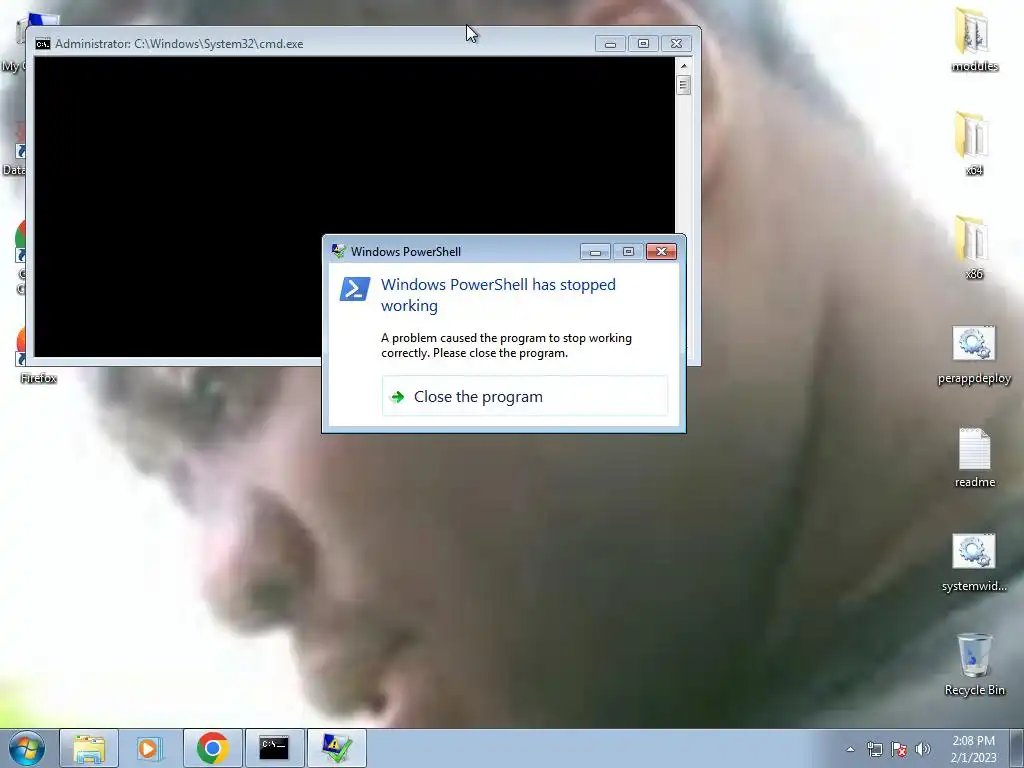Switch to the PowerShell error taskbar button
Screen dimensions: 1024x768
pyautogui.click(x=336, y=748)
